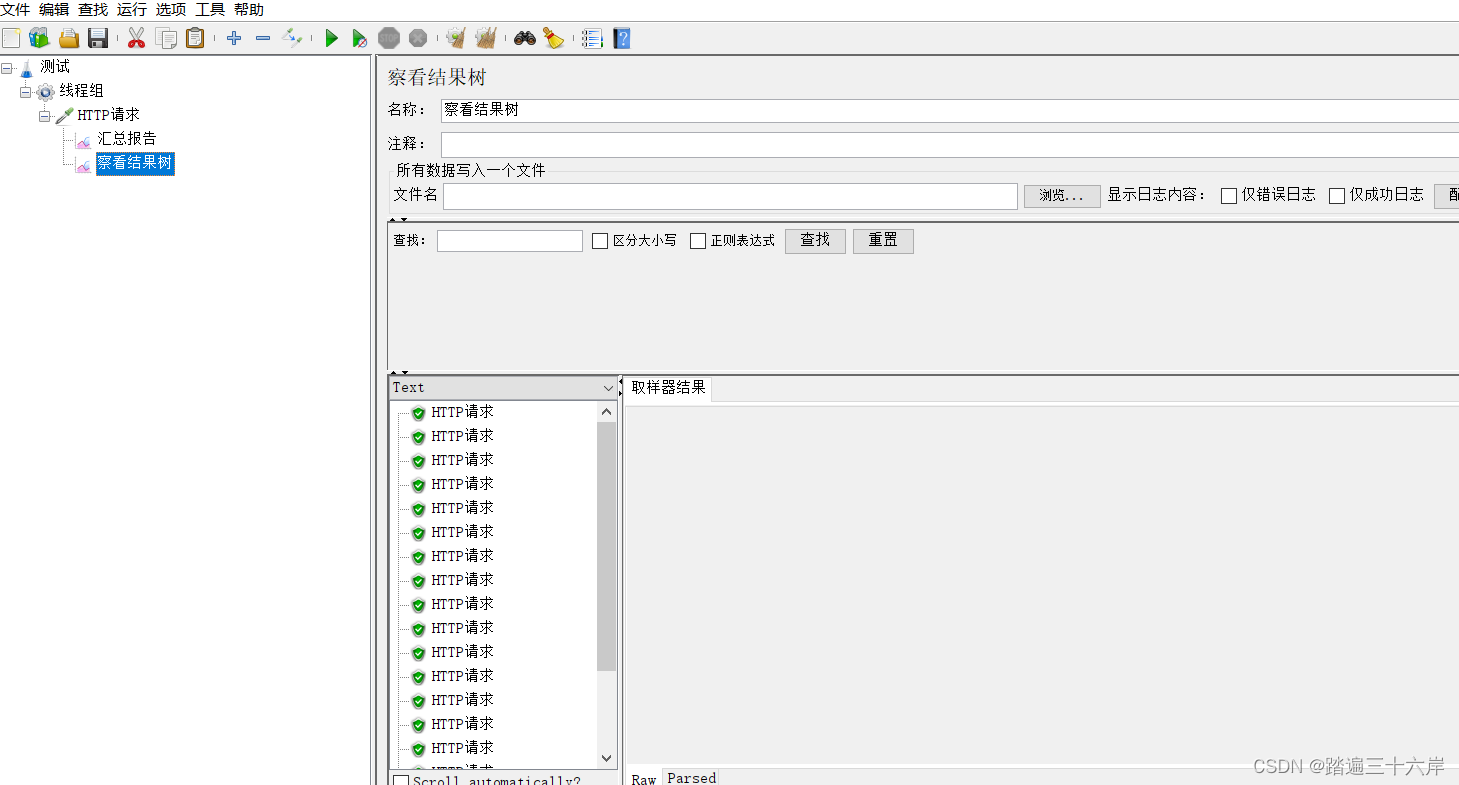Start the test with green play icon

point(331,39)
